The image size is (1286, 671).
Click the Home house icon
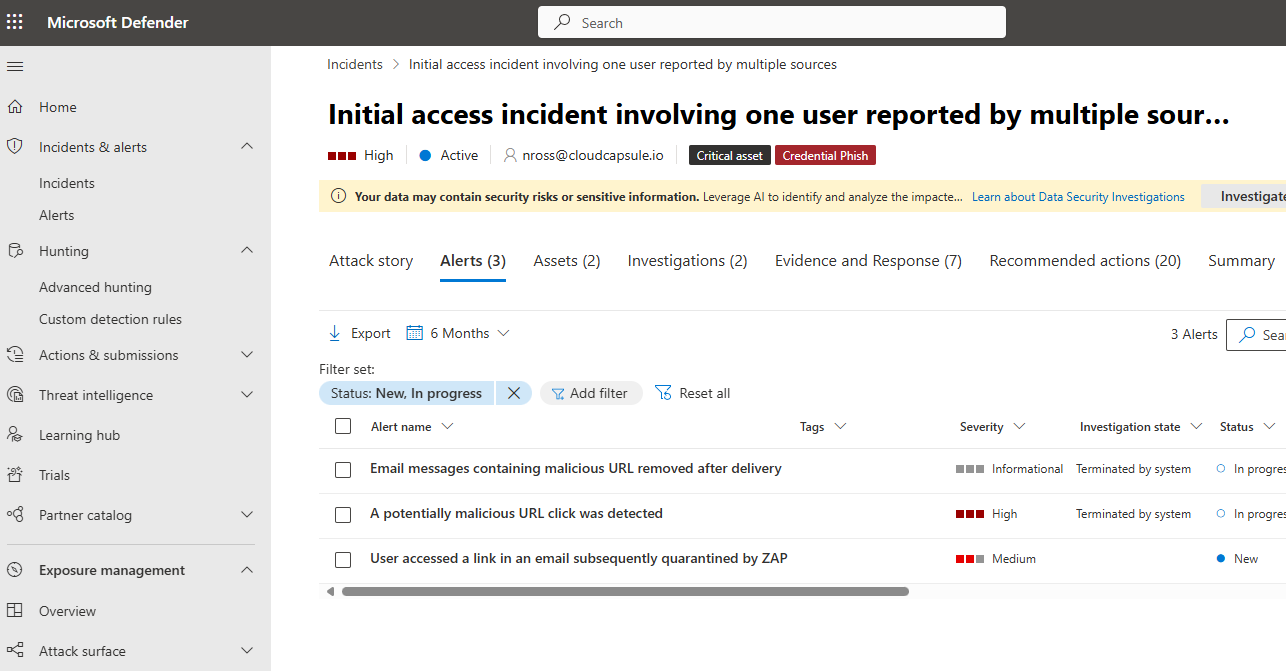(x=15, y=107)
